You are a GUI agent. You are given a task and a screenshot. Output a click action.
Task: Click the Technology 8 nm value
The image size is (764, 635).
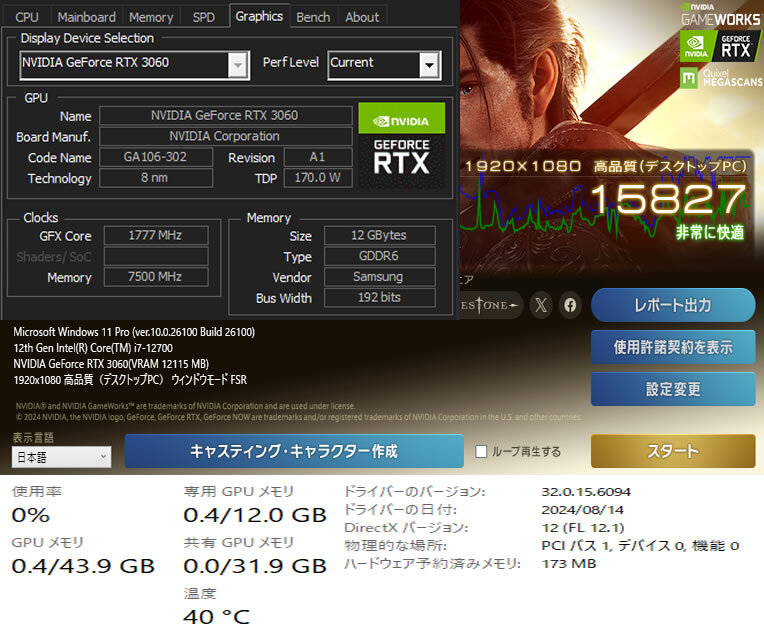(156, 178)
